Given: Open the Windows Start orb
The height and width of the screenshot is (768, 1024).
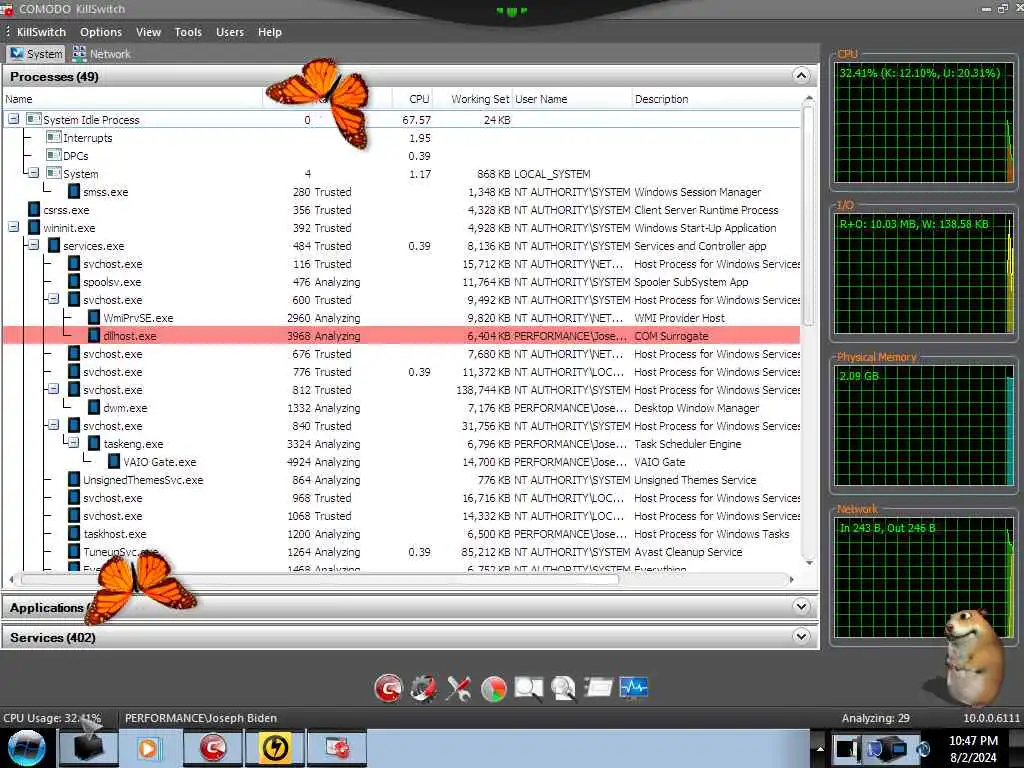Looking at the screenshot, I should pos(26,748).
